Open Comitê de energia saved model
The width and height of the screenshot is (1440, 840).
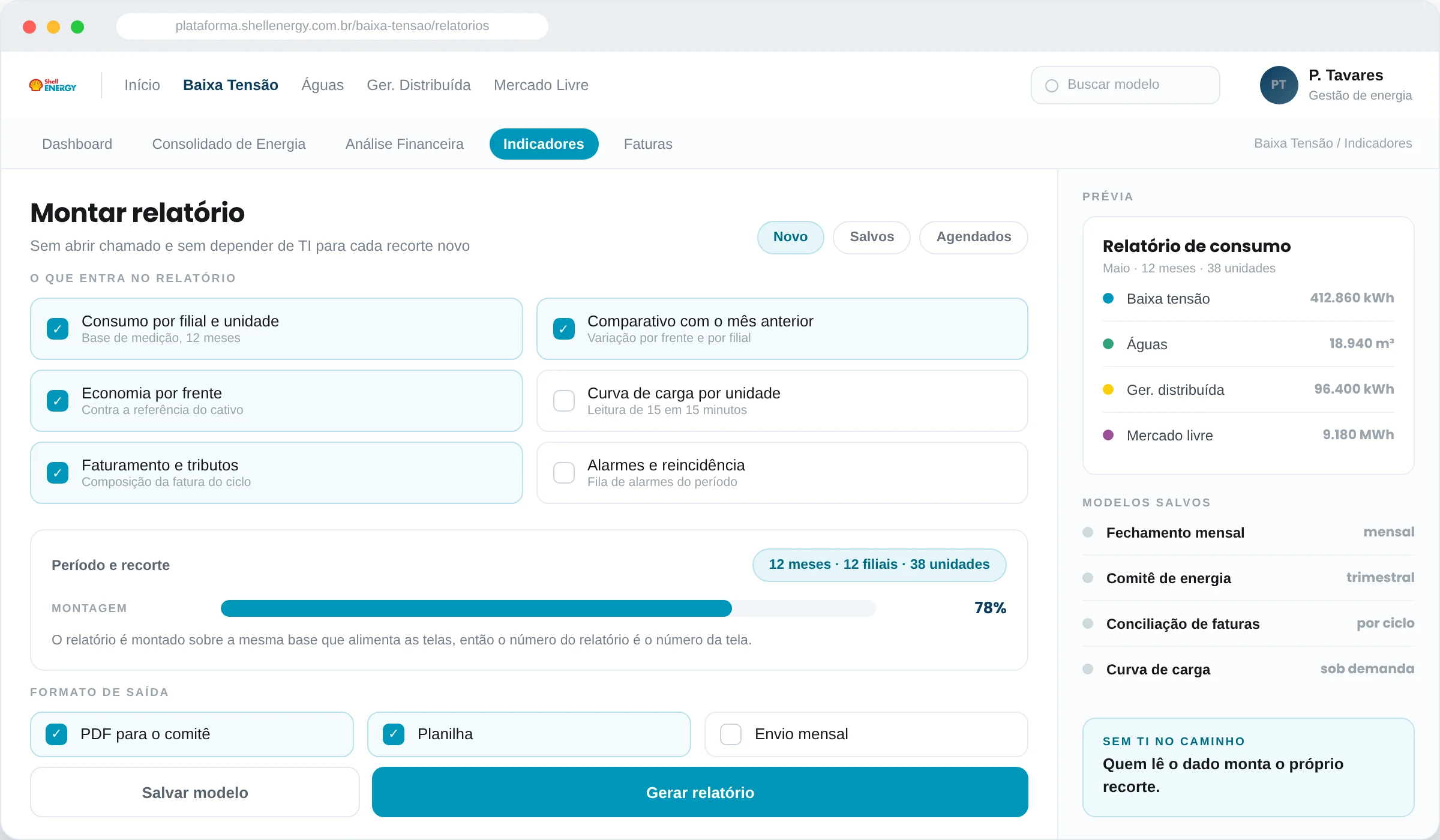point(1248,578)
